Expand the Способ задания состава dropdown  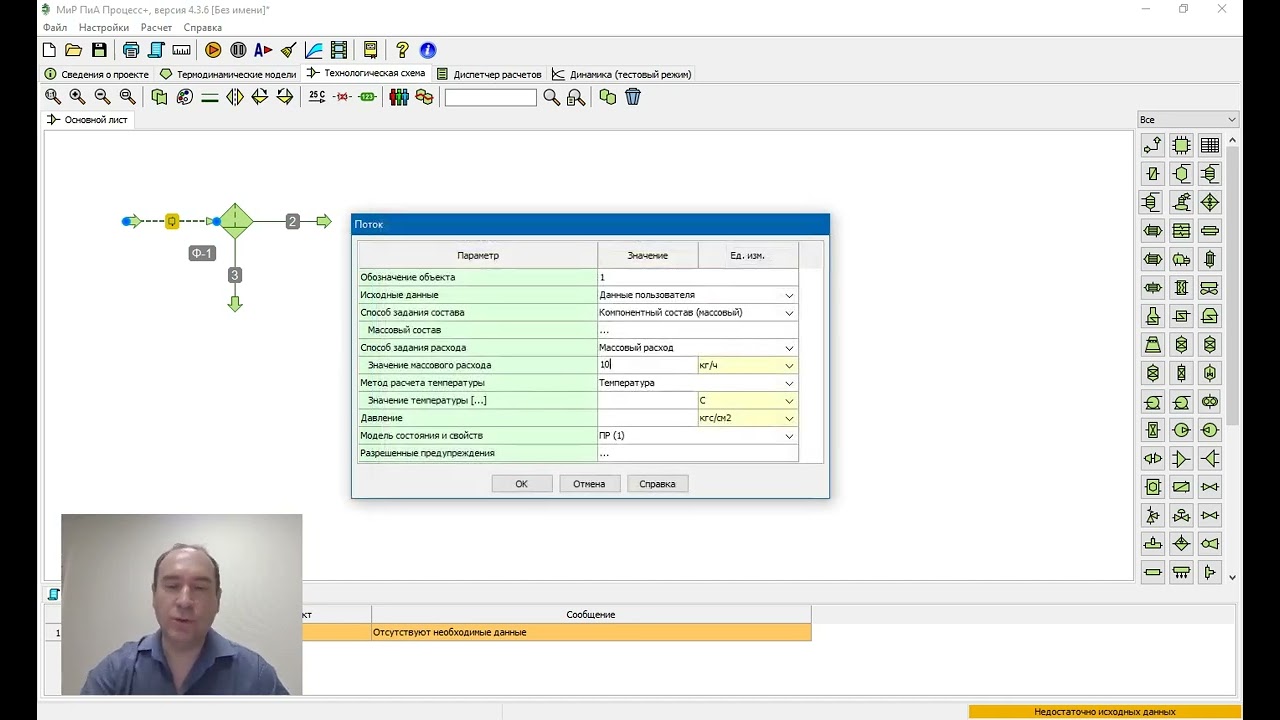789,313
